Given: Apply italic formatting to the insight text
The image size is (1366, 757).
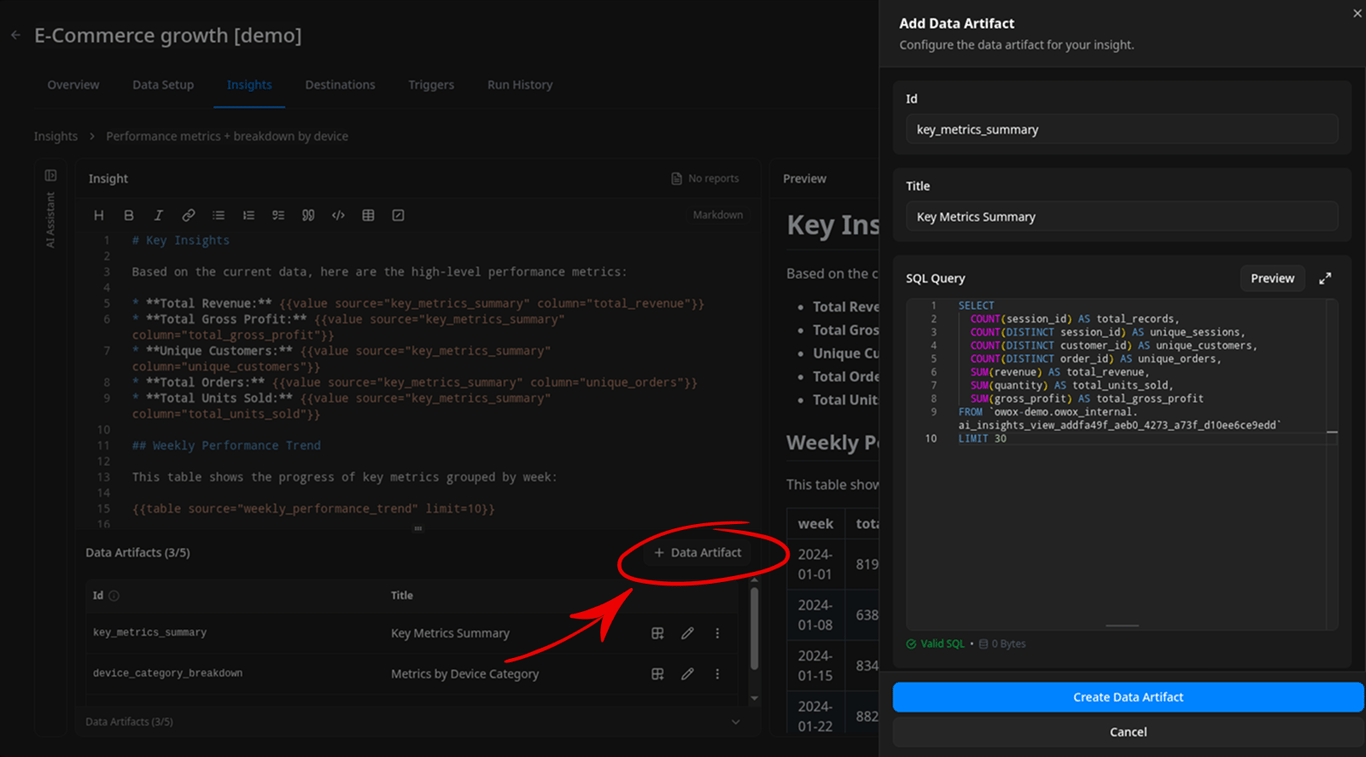Looking at the screenshot, I should pos(158,214).
